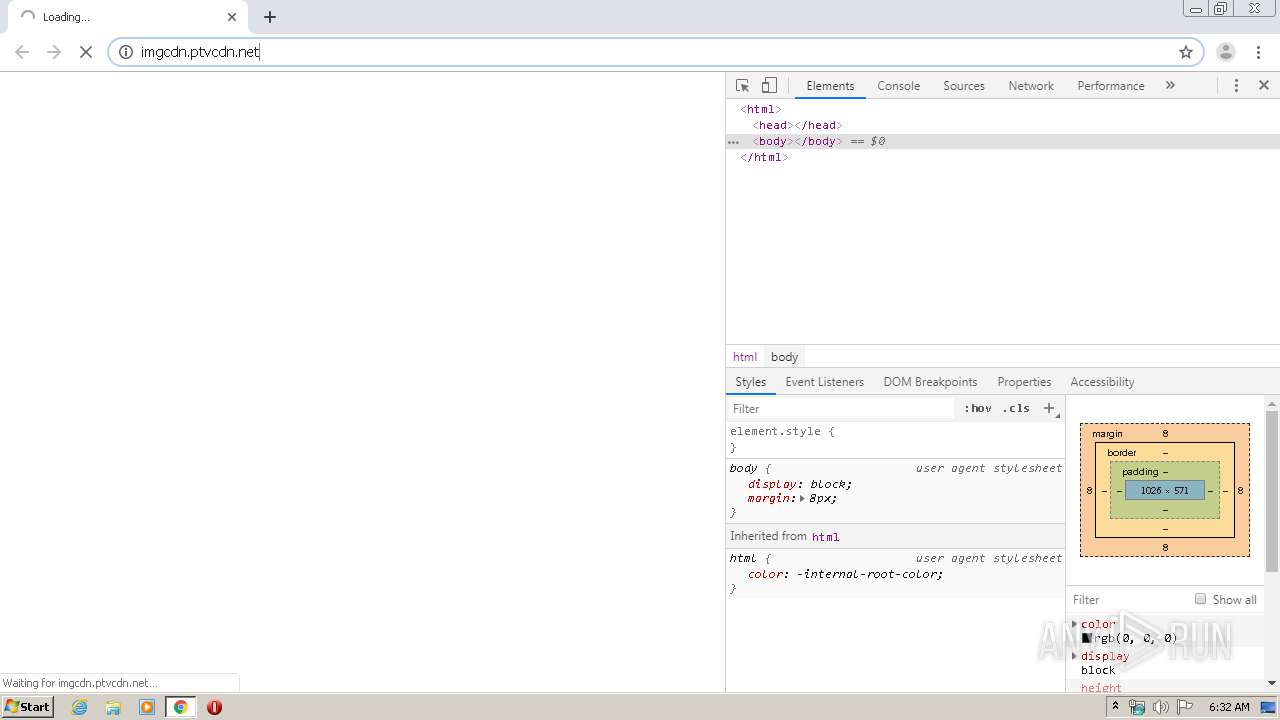Click element.style rule block
The width and height of the screenshot is (1280, 720).
tap(895, 439)
